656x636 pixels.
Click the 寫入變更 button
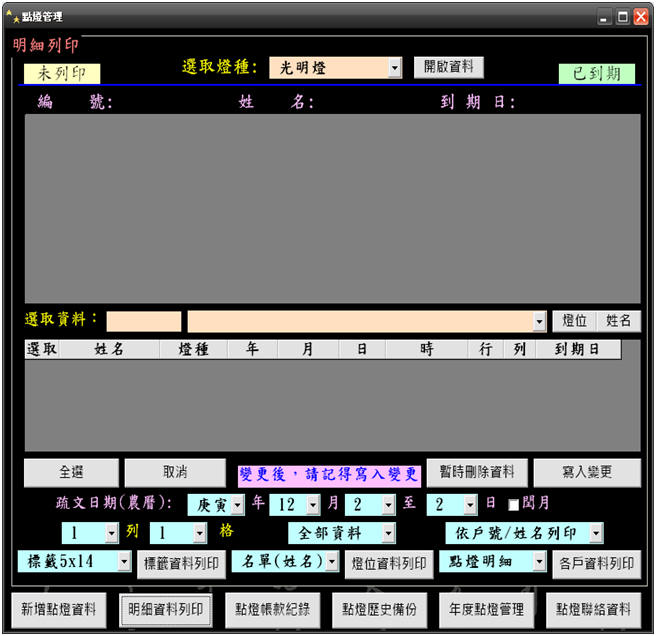587,472
